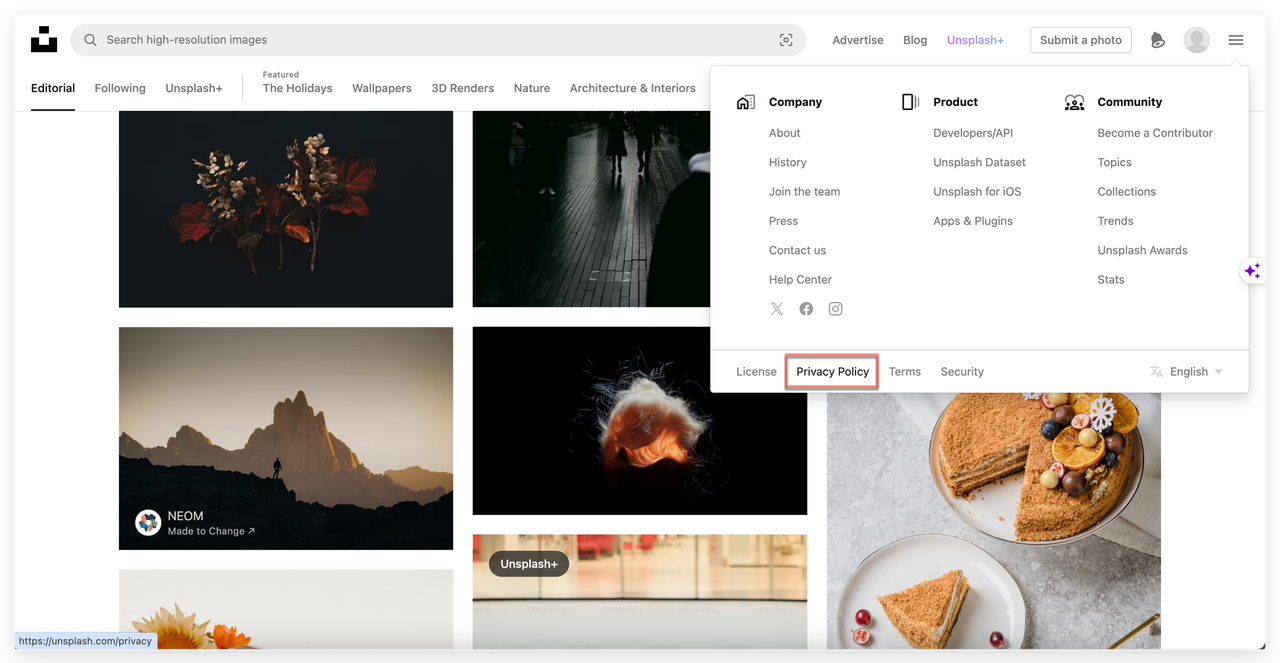Click the magnifier search icon
Viewport: 1280px width, 663px height.
(x=90, y=40)
